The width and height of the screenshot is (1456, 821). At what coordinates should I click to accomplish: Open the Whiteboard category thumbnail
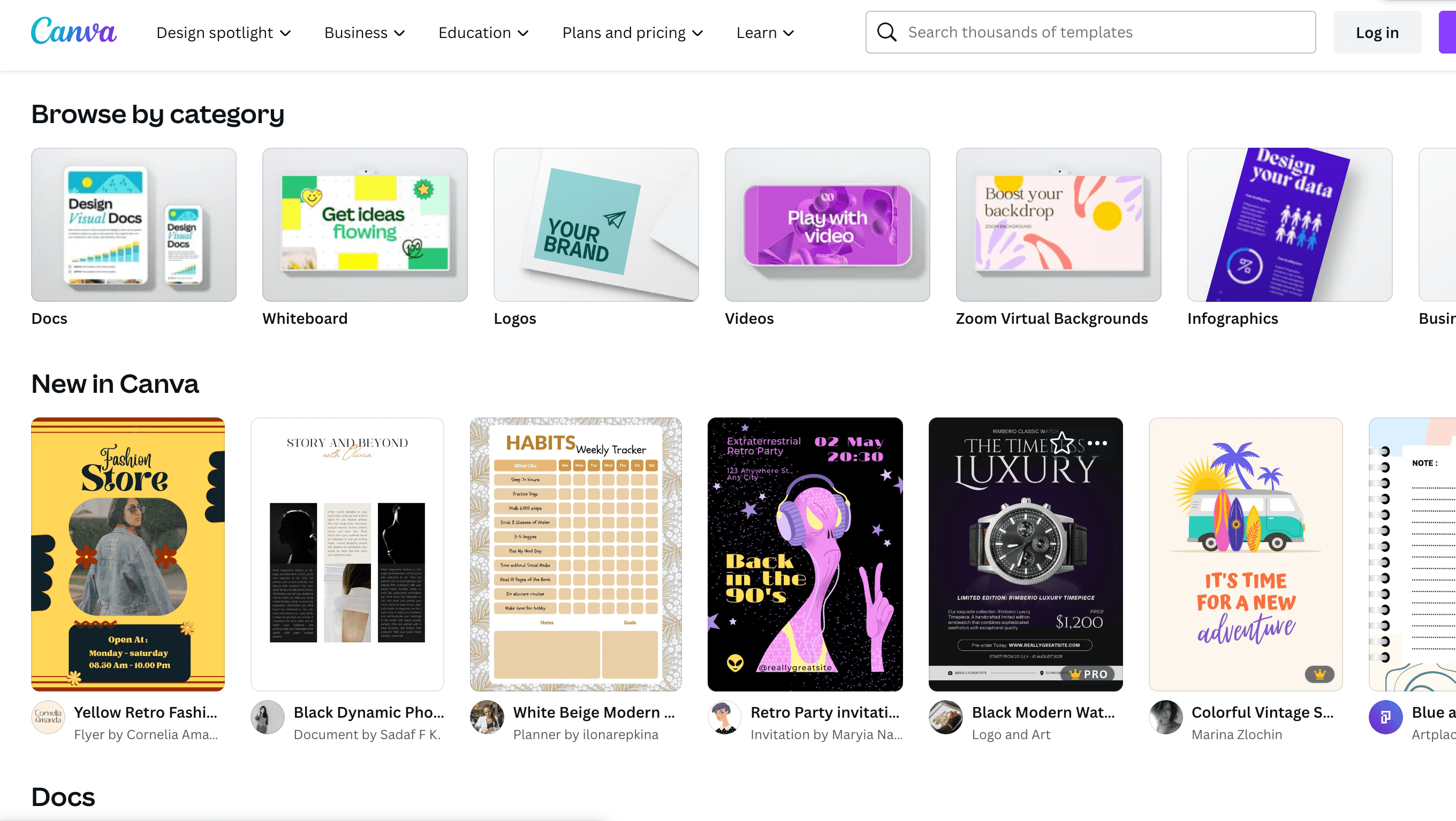click(x=365, y=225)
